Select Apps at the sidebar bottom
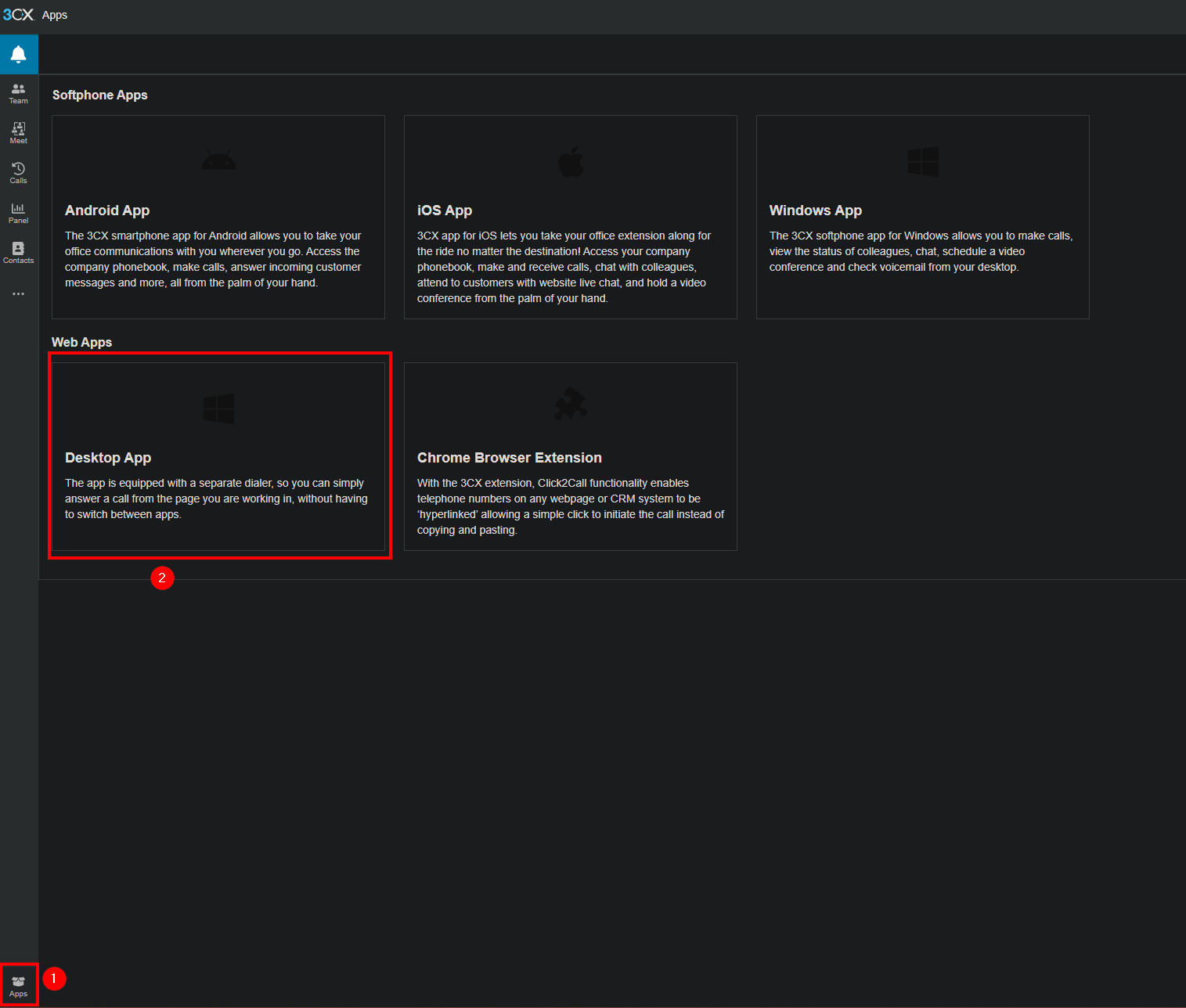Screen dimensions: 1186x1008 (x=19, y=985)
